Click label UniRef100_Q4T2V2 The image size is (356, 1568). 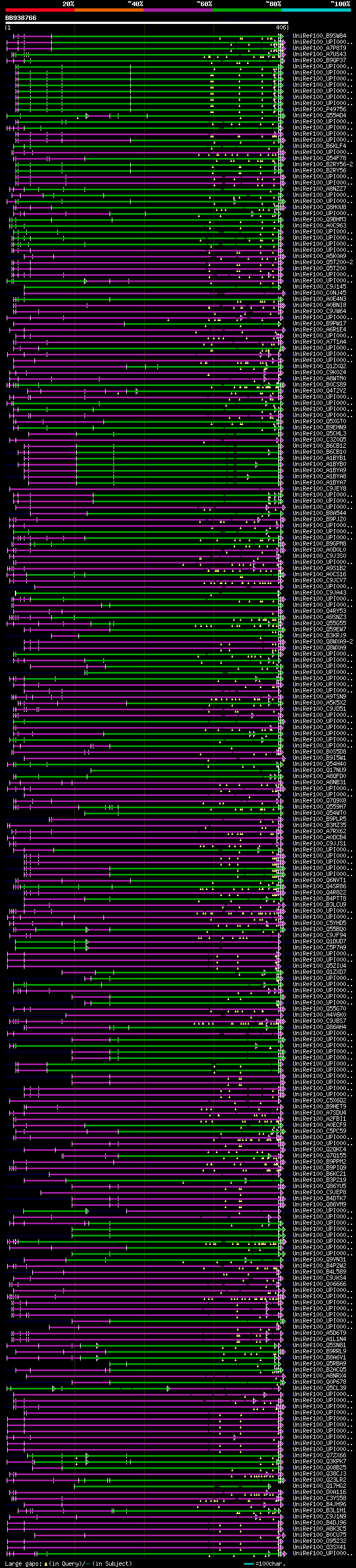[319, 391]
